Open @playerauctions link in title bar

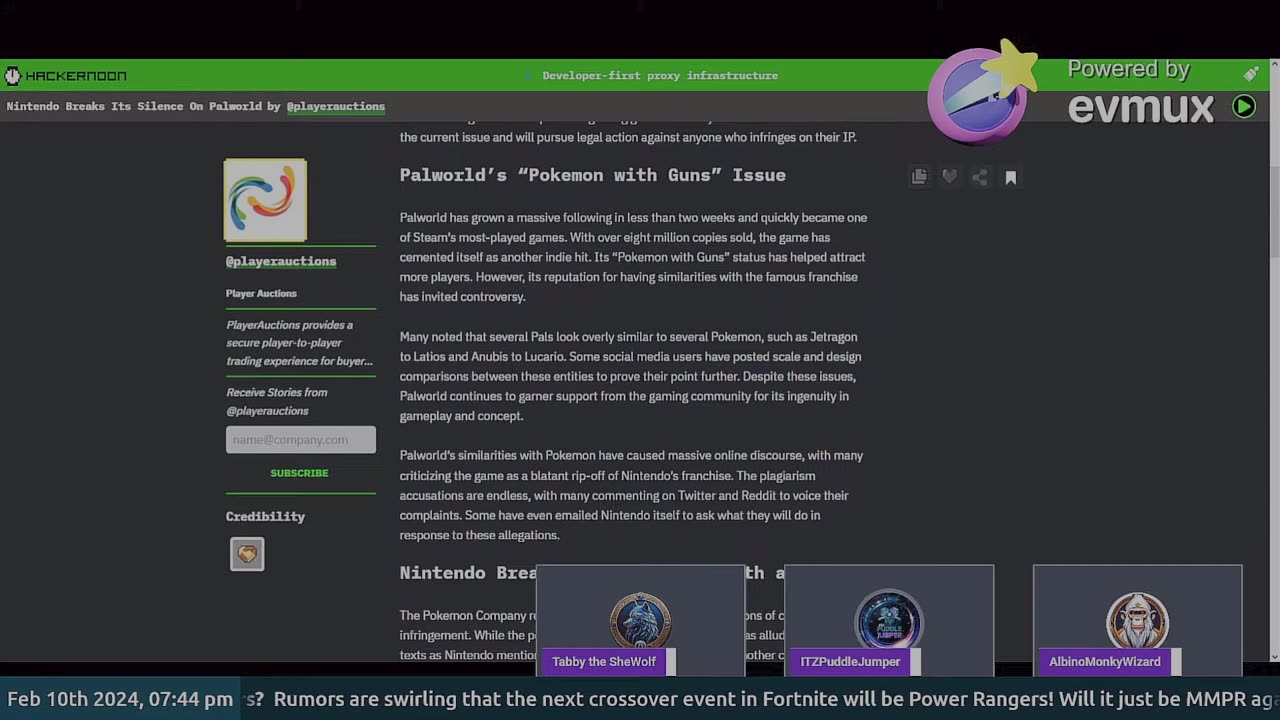coord(336,106)
